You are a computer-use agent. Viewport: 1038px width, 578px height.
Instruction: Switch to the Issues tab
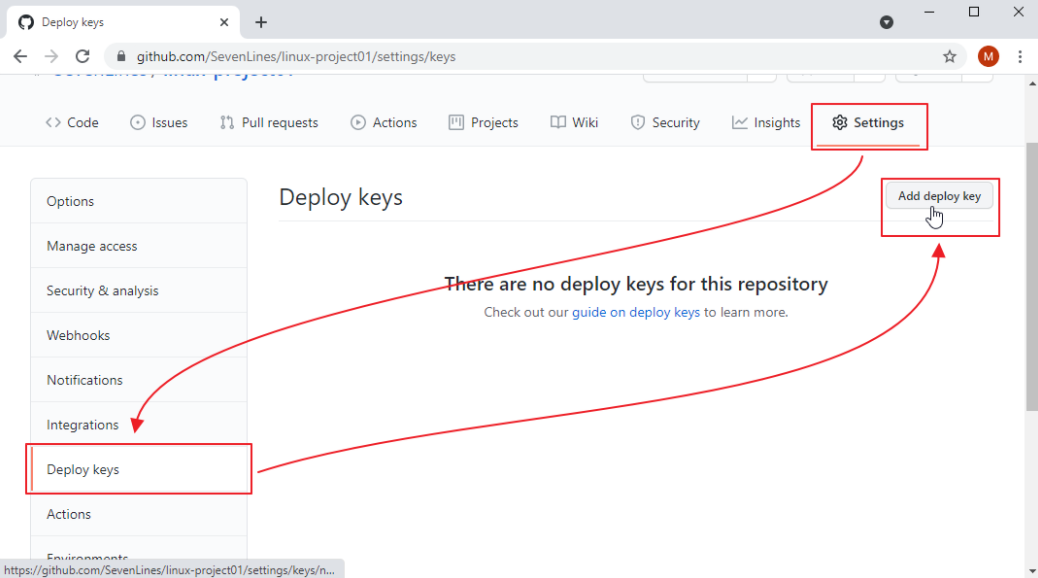tap(159, 123)
